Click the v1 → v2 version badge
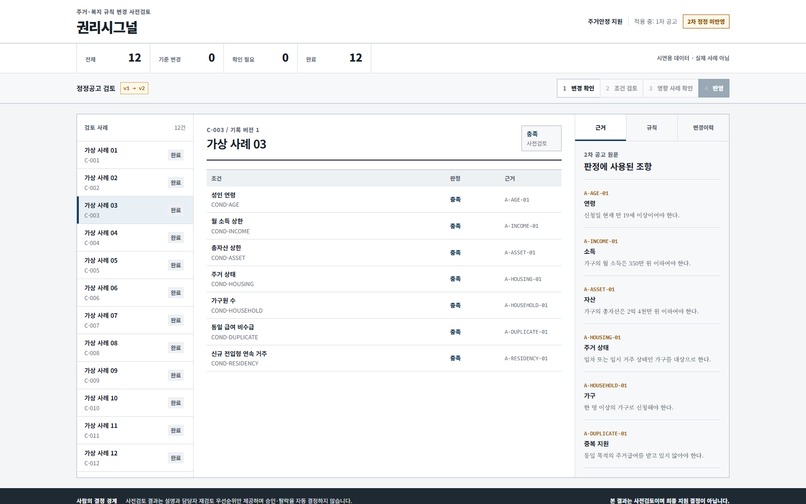This screenshot has height=504, width=806. (x=134, y=88)
